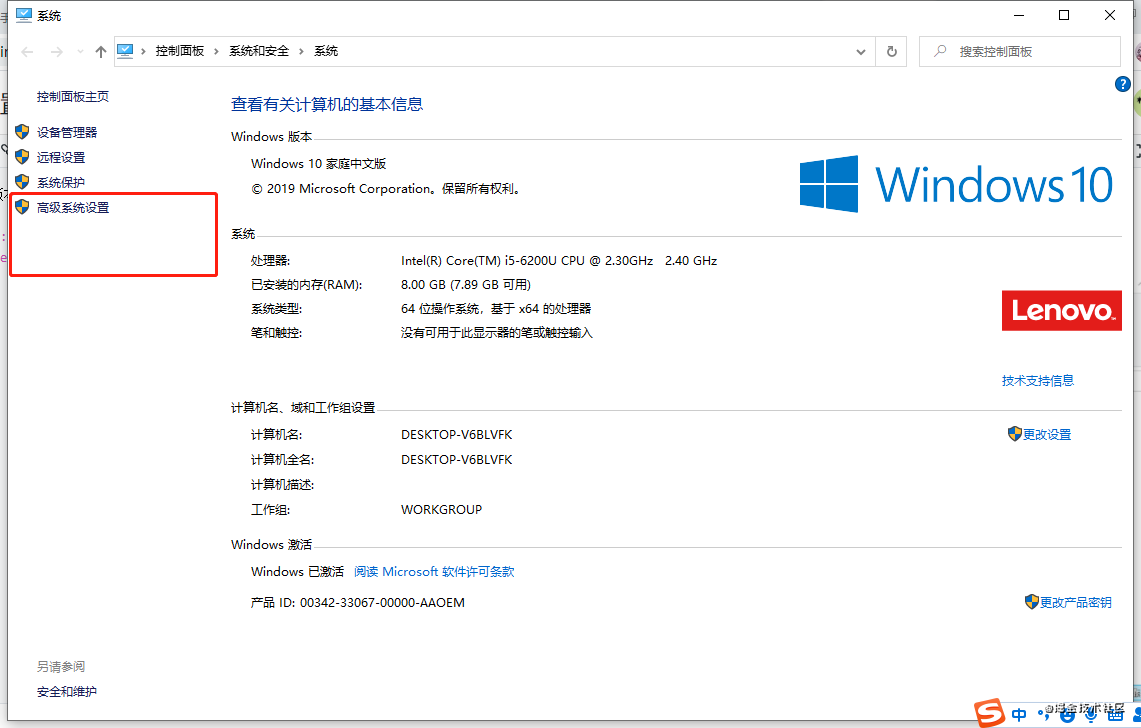
Task: Open recent locations dropdown arrow
Action: [x=80, y=52]
